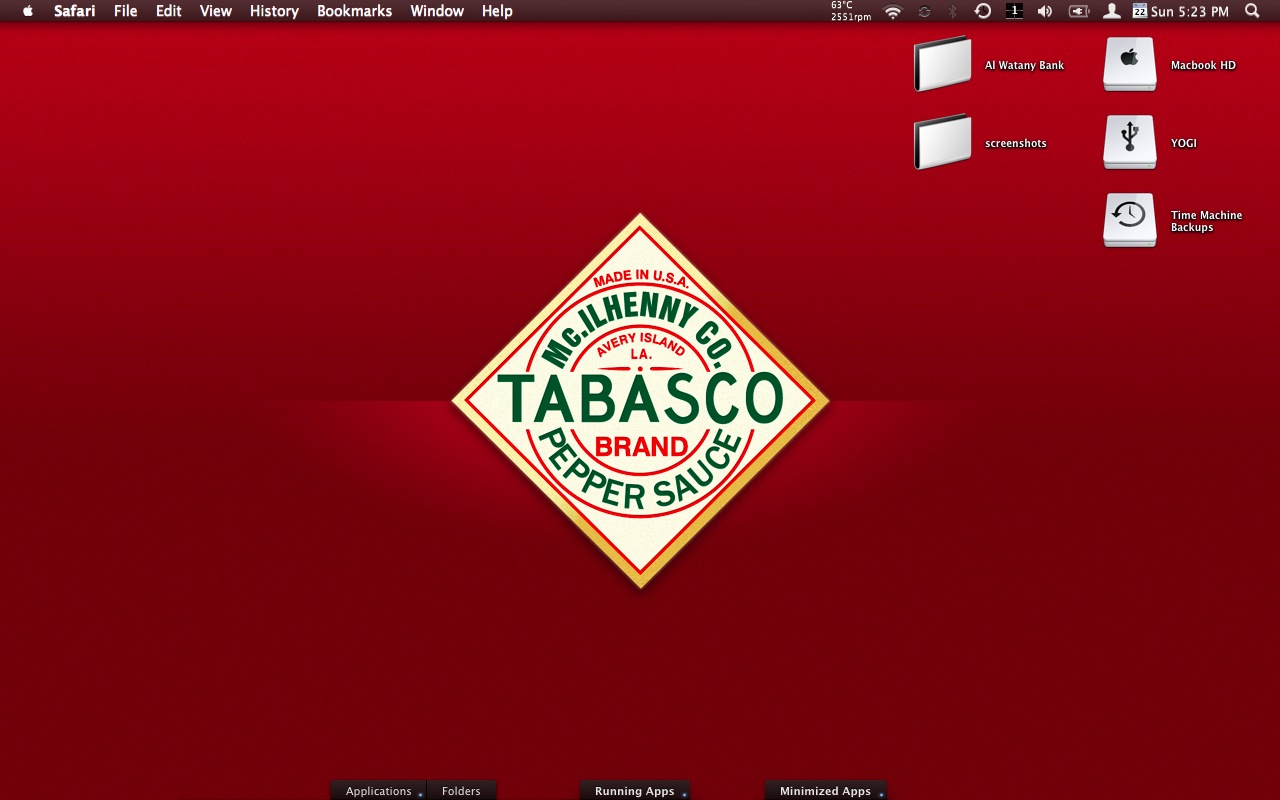1280x800 pixels.
Task: Click the screenshots folder label
Action: click(1015, 143)
